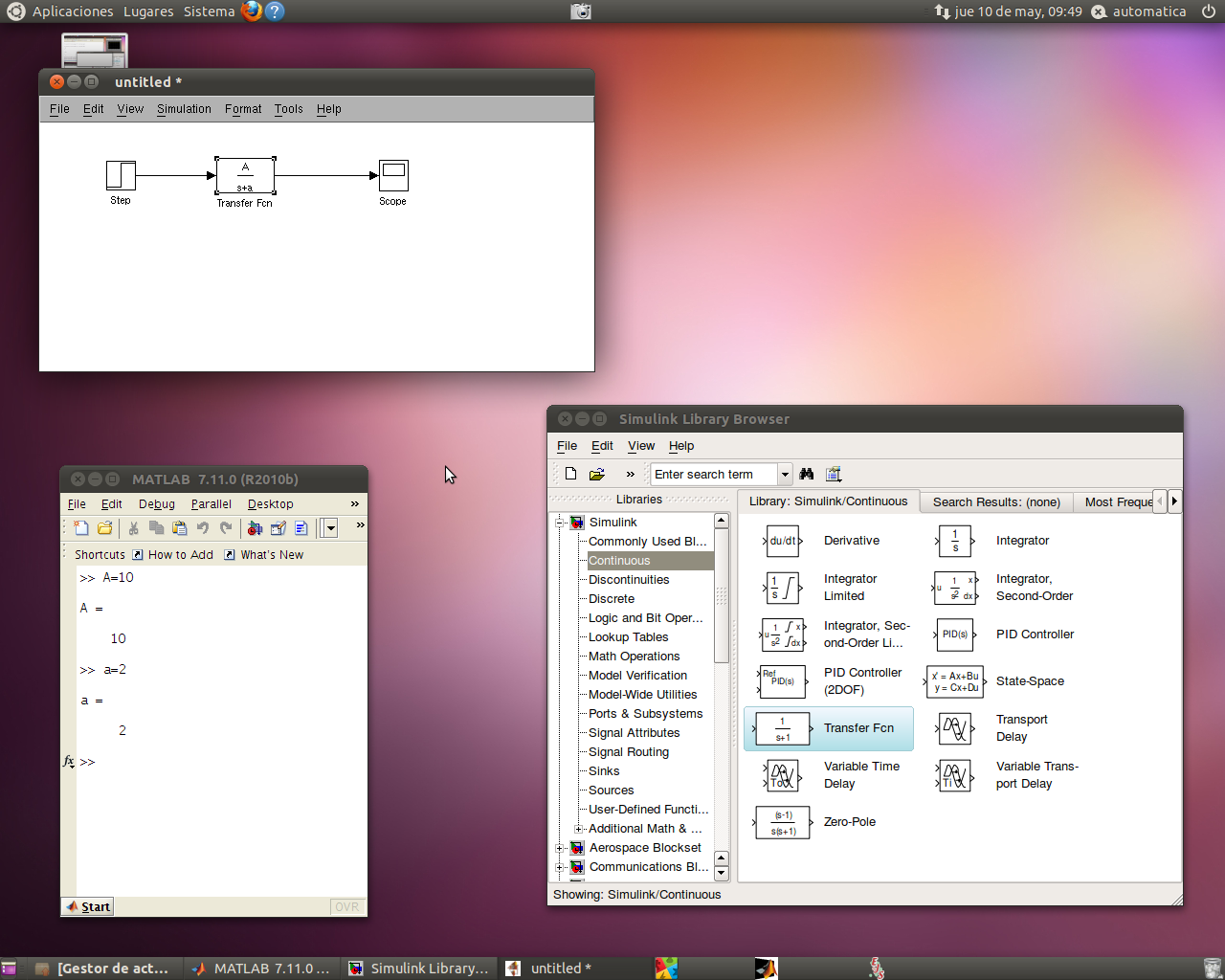Select the Variable Transport Delay block icon
Image resolution: width=1225 pixels, height=980 pixels.
[955, 775]
